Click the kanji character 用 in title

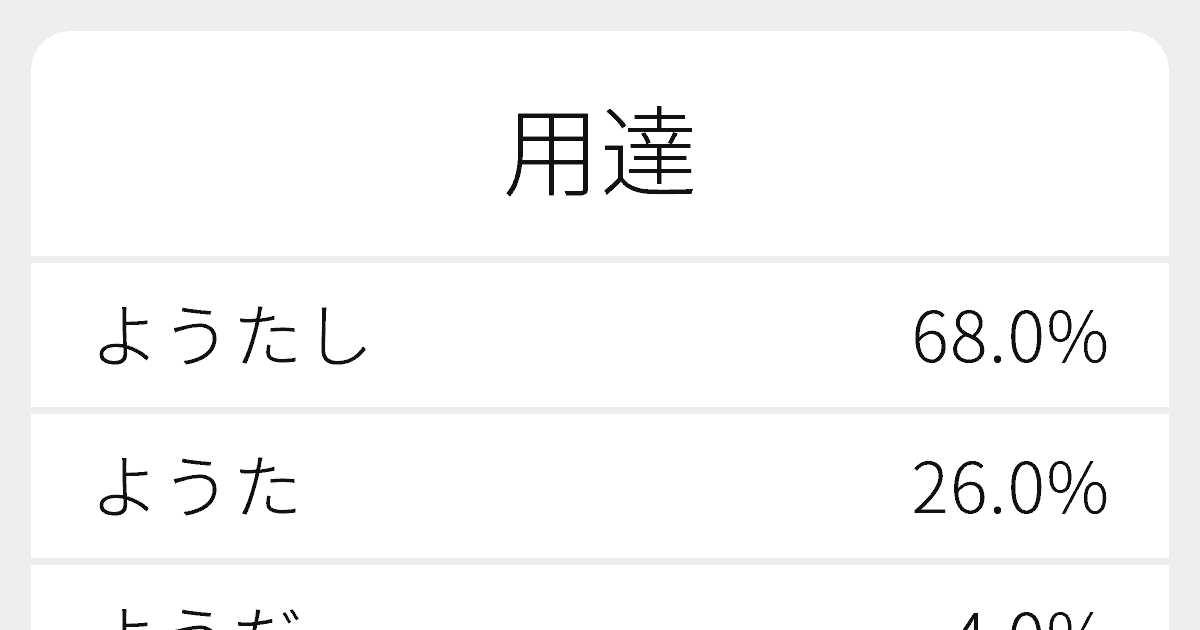point(551,155)
